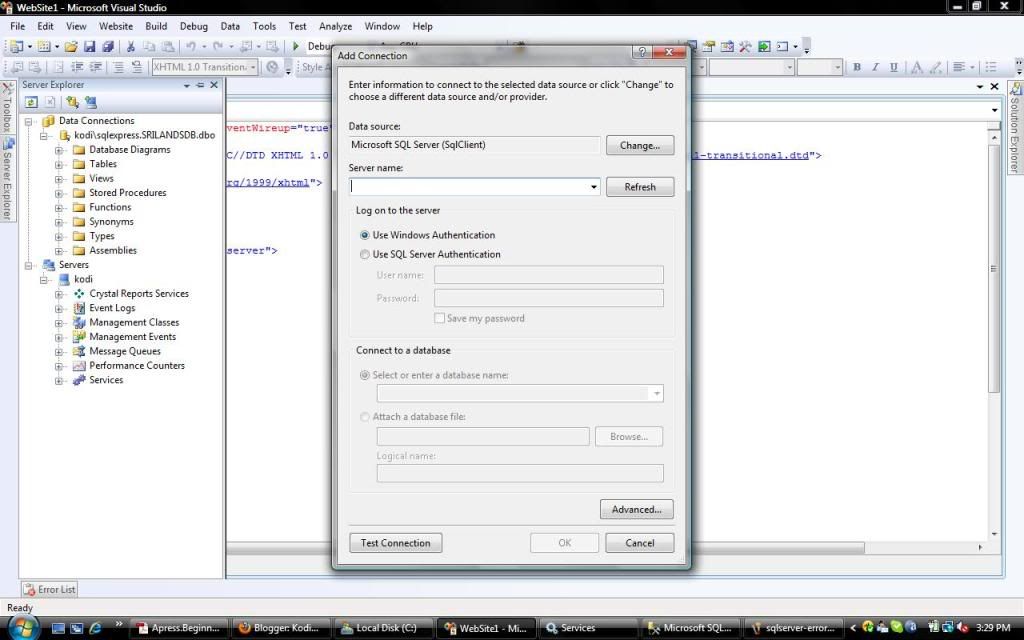Select Crystal Reports Services tree item
Image resolution: width=1024 pixels, height=640 pixels.
[x=138, y=294]
